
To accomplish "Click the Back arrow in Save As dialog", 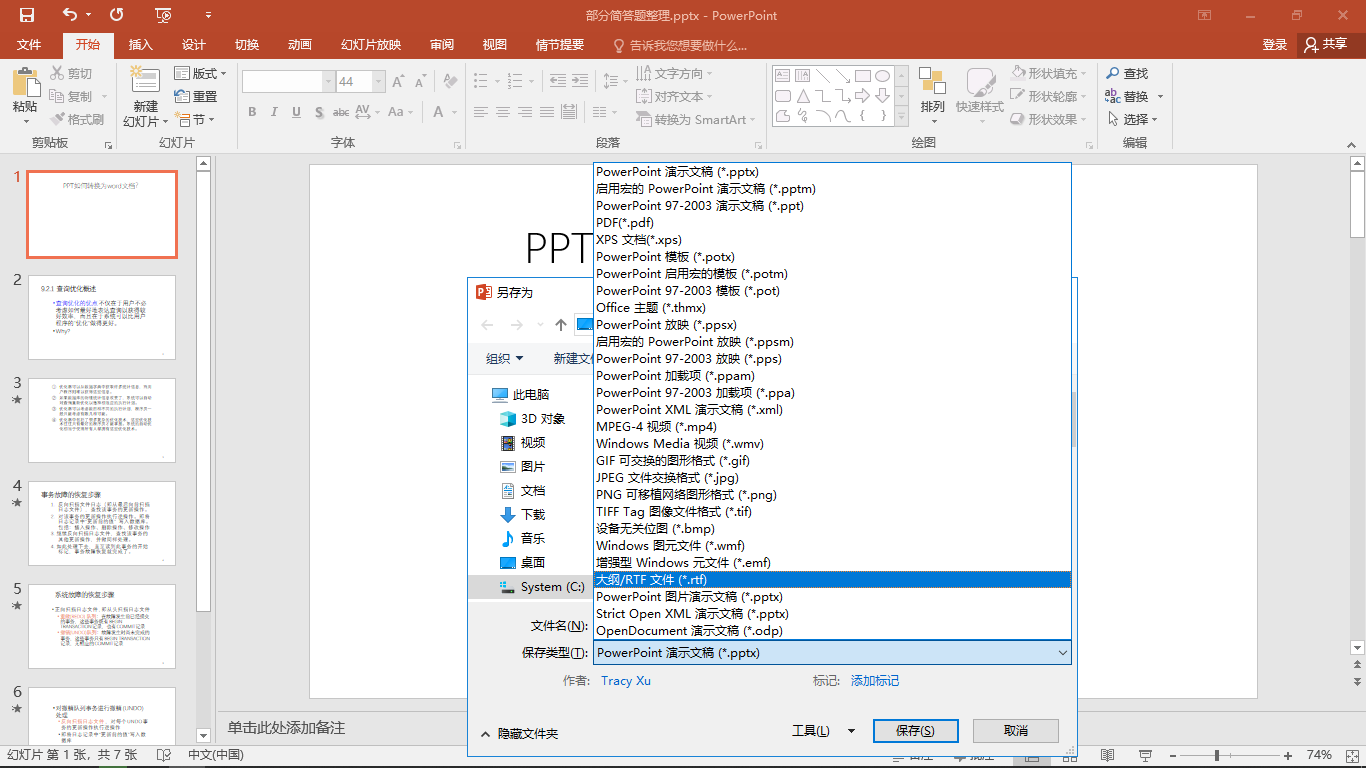I will point(488,325).
